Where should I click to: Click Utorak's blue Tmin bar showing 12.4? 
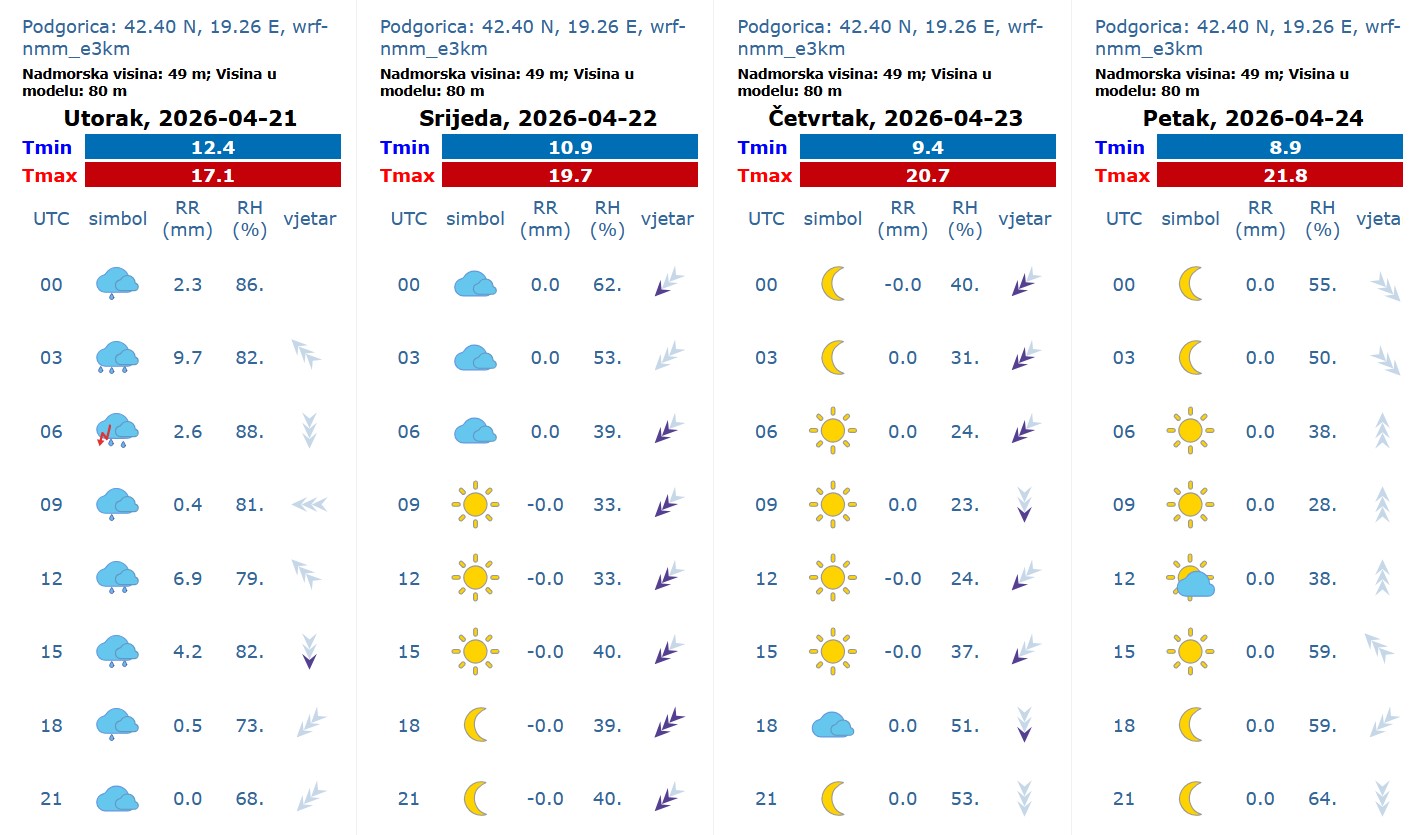coord(213,147)
